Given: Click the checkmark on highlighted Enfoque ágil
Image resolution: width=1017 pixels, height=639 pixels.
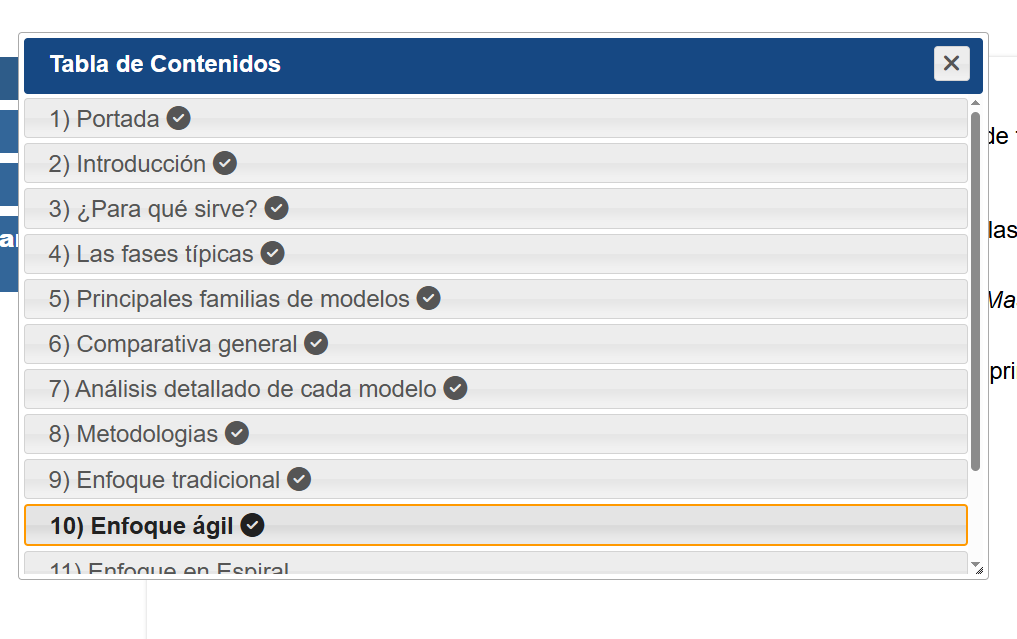Looking at the screenshot, I should [x=252, y=525].
